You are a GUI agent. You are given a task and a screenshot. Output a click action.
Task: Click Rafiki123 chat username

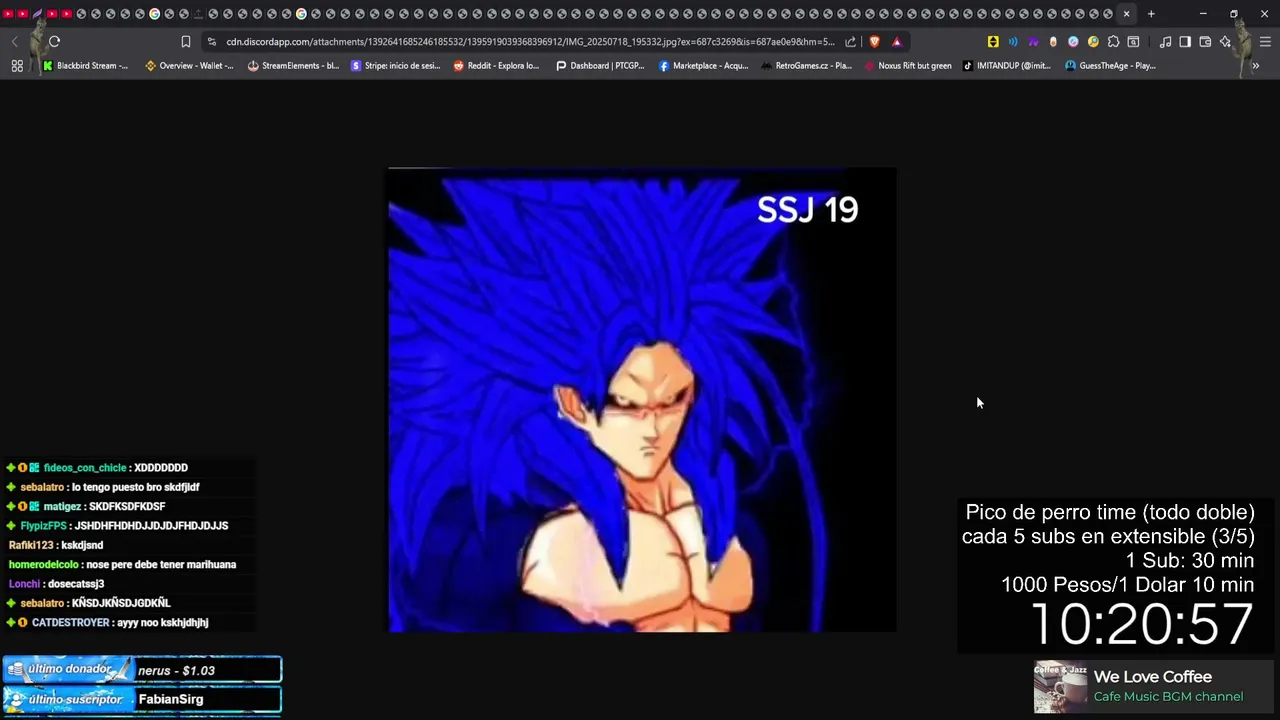pyautogui.click(x=31, y=546)
